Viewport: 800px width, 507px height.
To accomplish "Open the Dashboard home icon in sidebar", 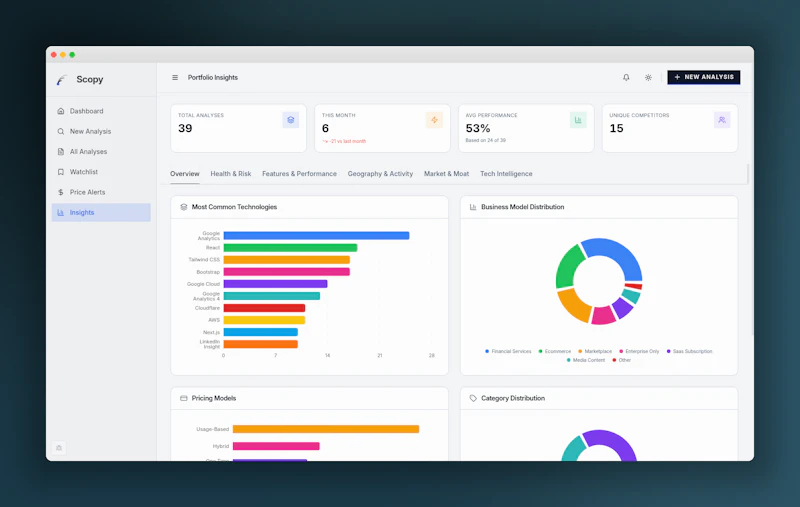I will click(x=61, y=111).
